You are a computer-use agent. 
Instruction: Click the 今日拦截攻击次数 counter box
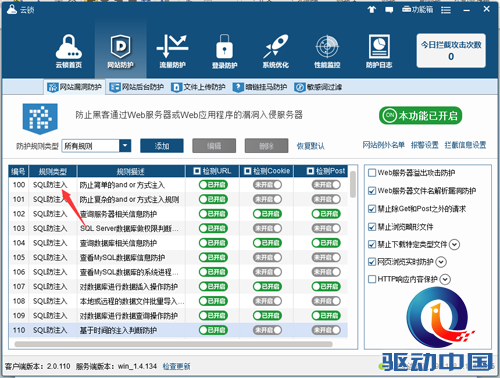451,51
